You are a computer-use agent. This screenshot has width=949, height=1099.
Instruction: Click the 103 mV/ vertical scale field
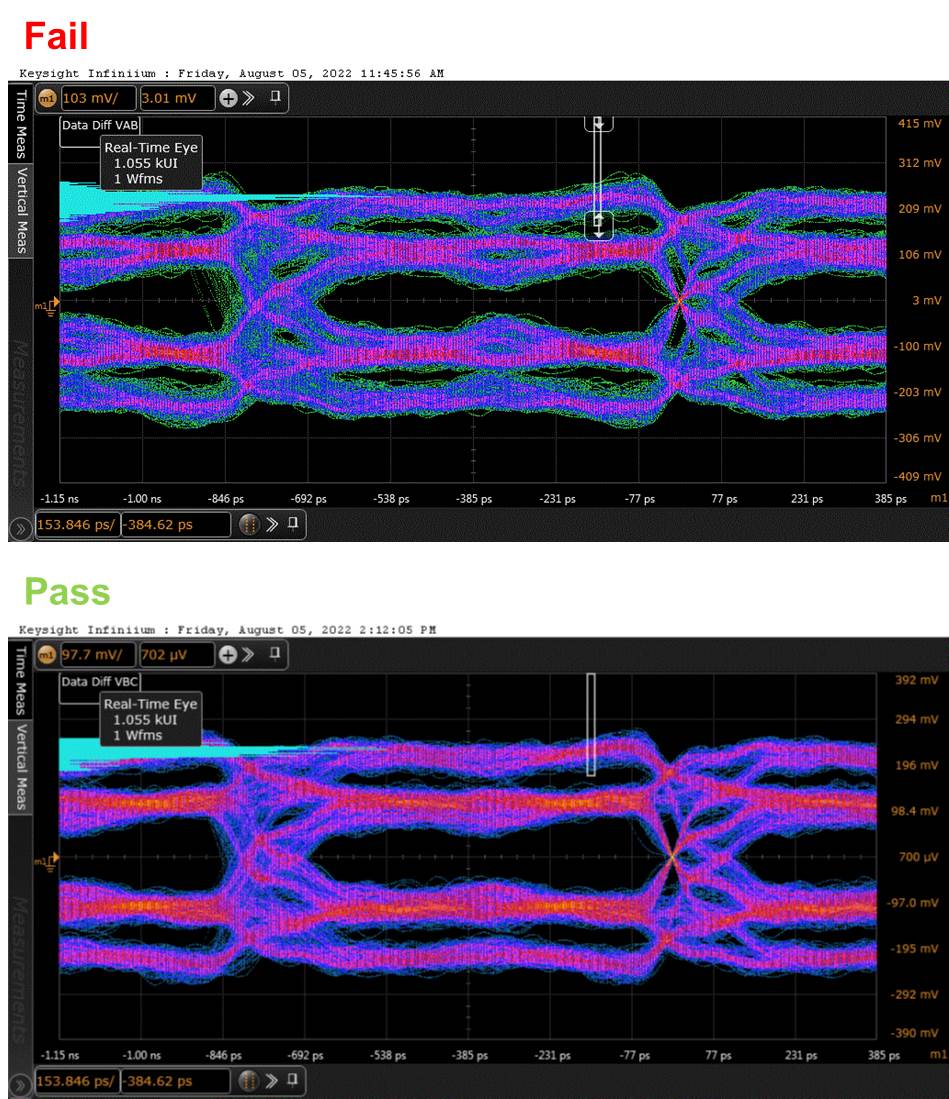100,98
